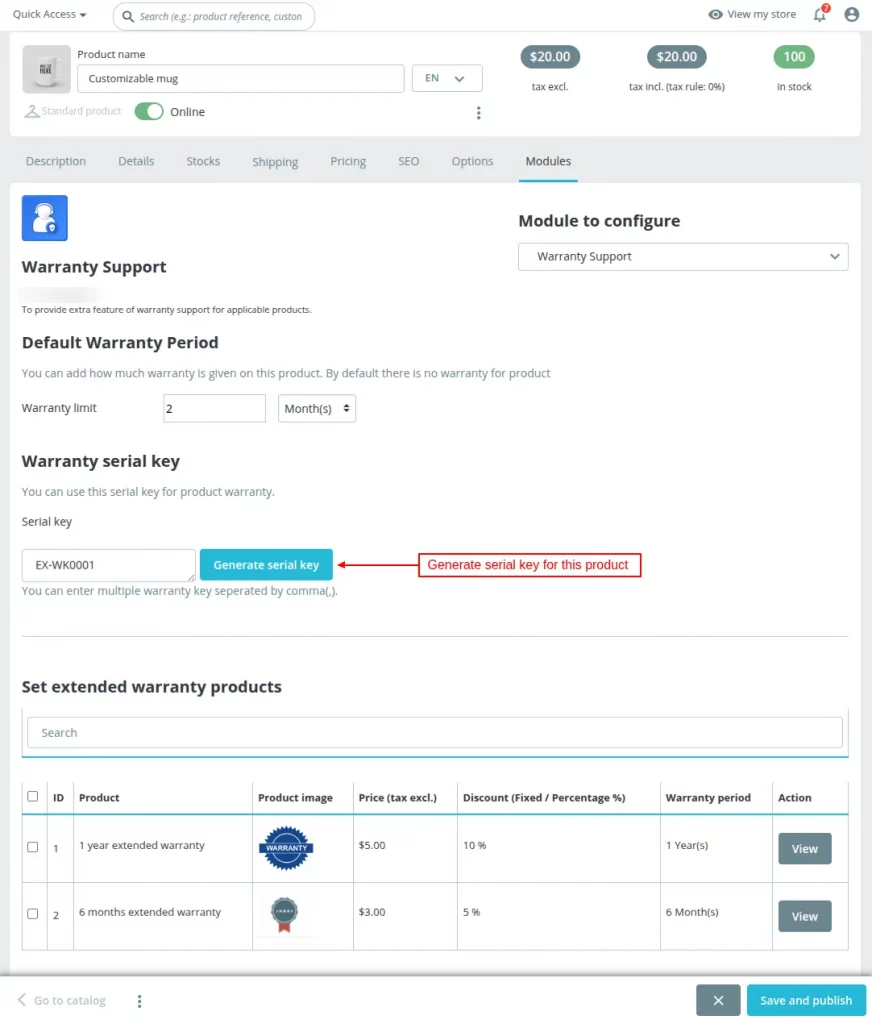Viewport: 872px width, 1024px height.
Task: Open the Shipping tab
Action: [275, 162]
